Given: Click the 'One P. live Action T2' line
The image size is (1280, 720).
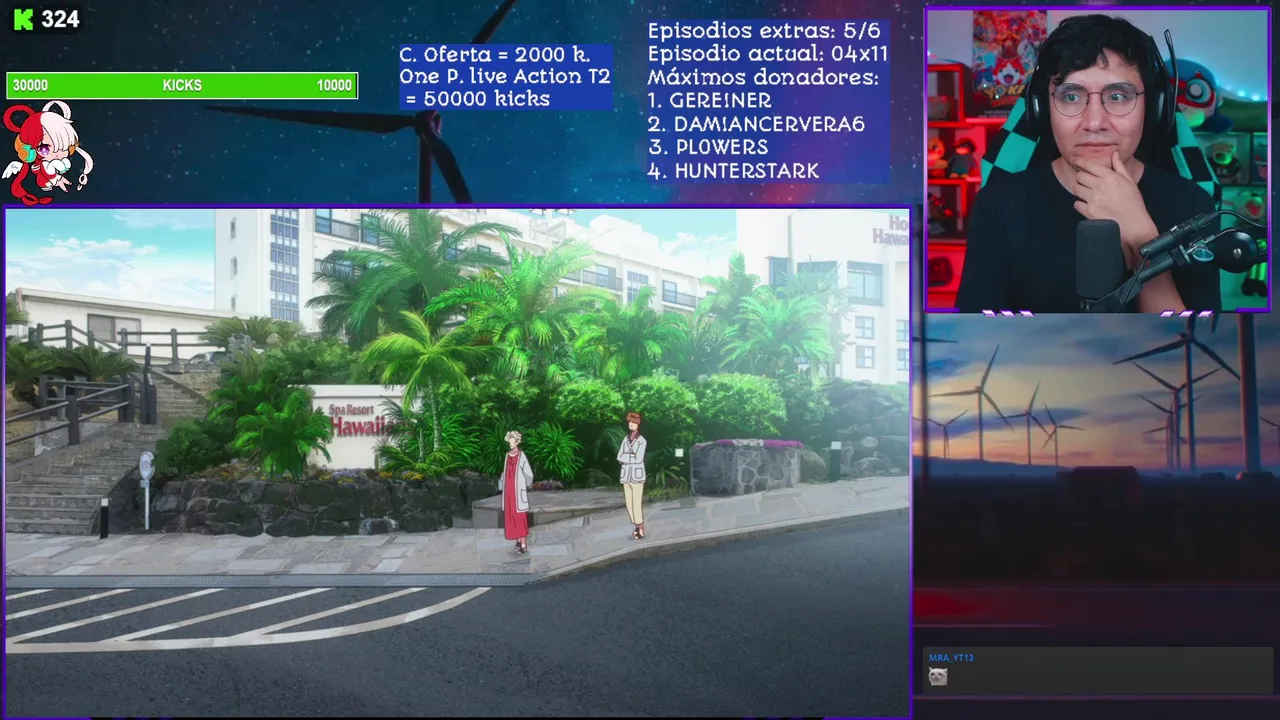Looking at the screenshot, I should [505, 76].
